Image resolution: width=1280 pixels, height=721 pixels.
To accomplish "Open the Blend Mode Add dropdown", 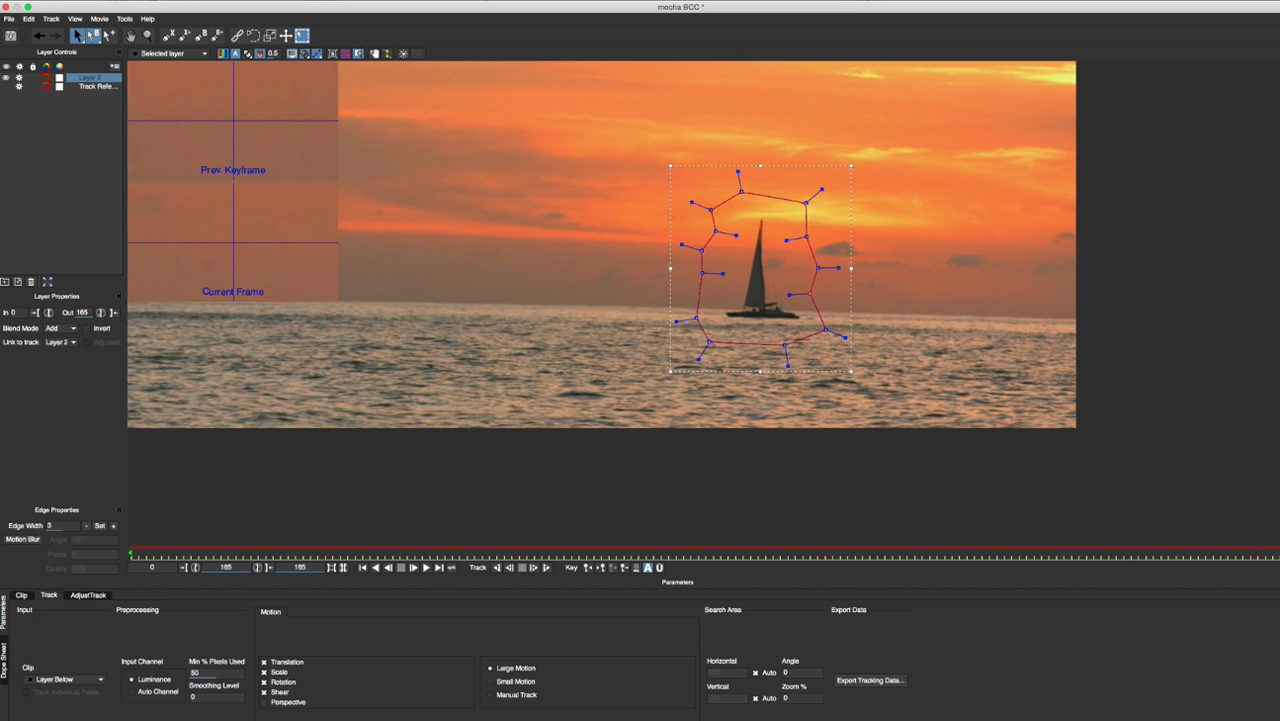I will coord(60,328).
